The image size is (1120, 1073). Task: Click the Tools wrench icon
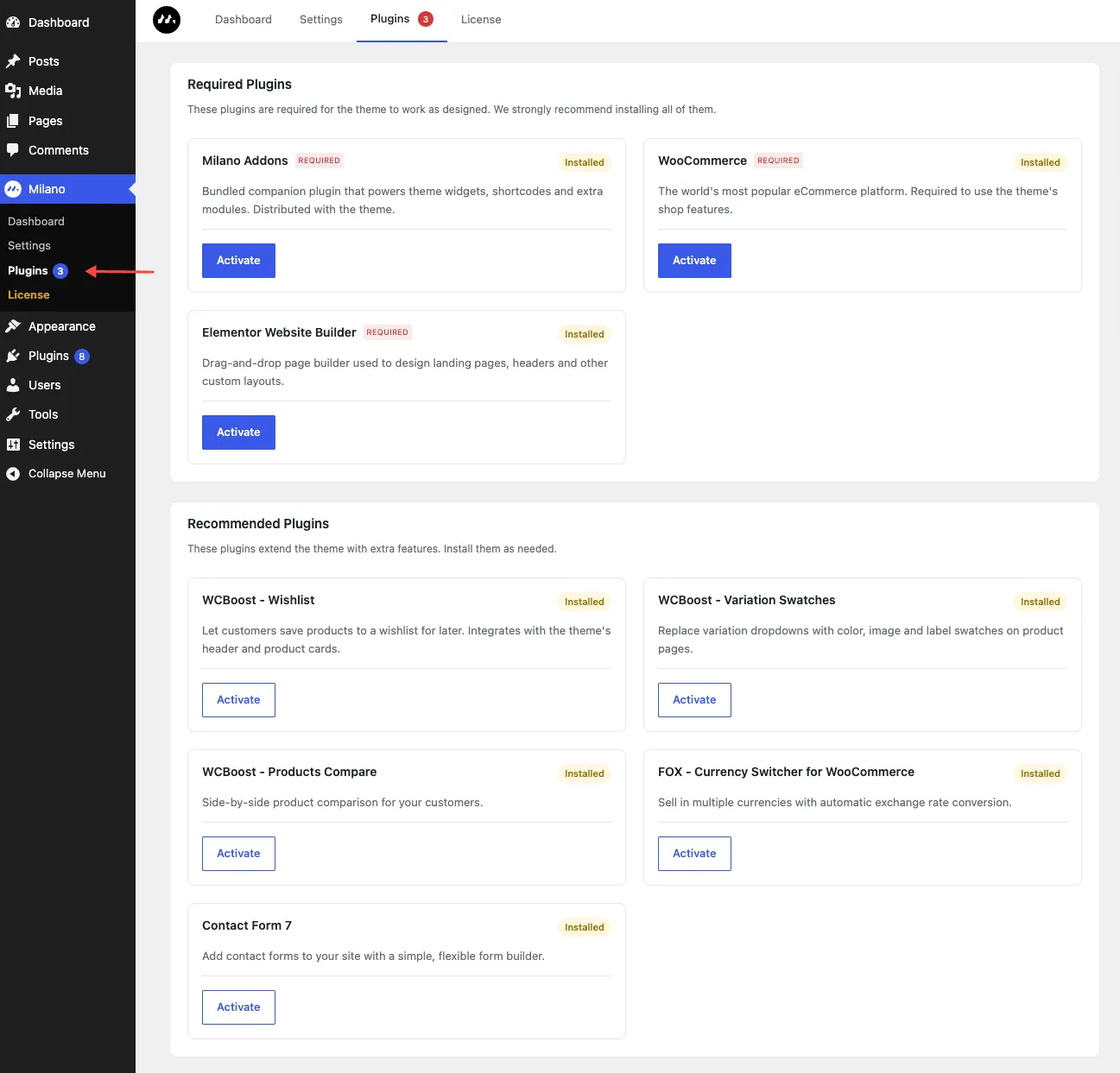coord(13,414)
